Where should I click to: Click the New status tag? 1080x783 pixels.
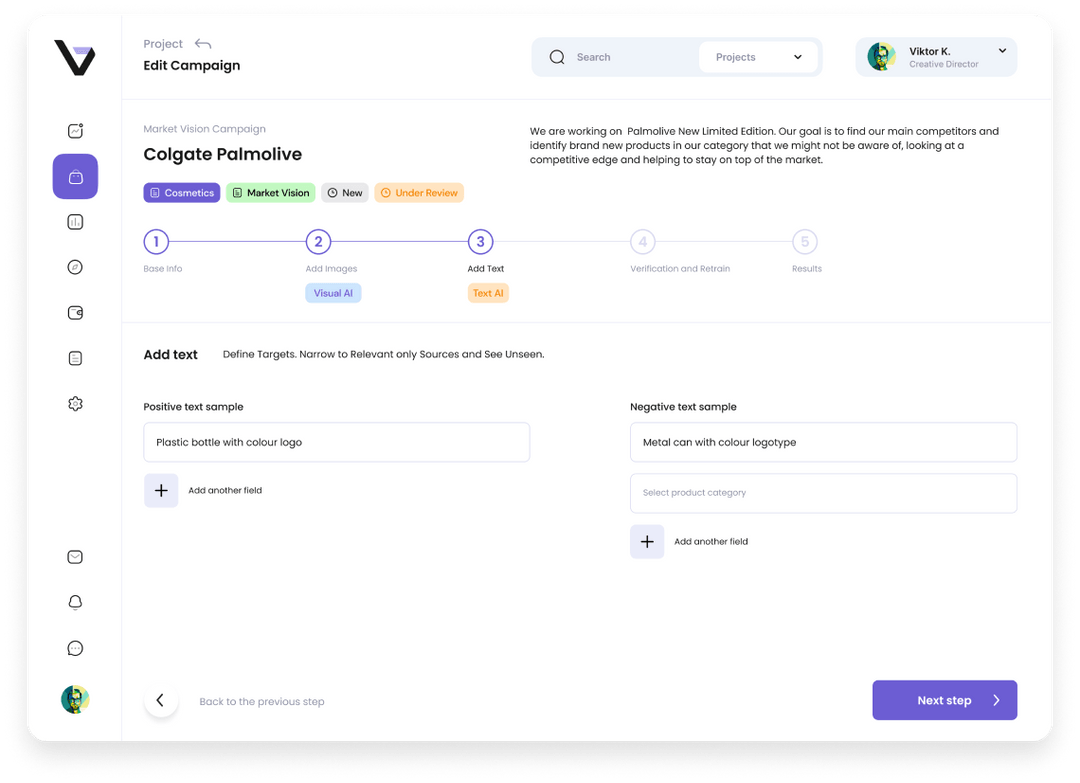coord(345,193)
